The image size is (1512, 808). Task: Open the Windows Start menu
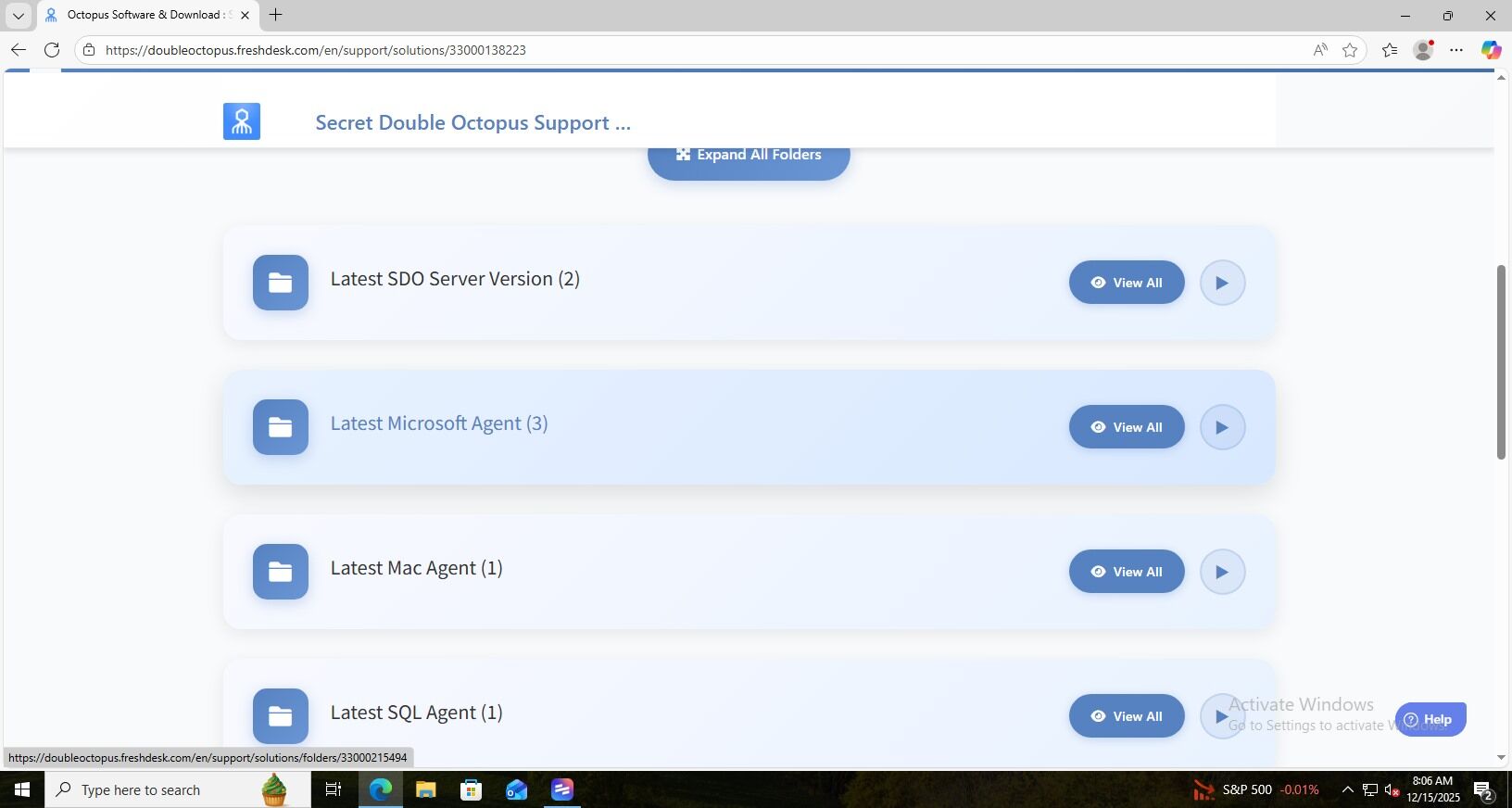[x=22, y=789]
